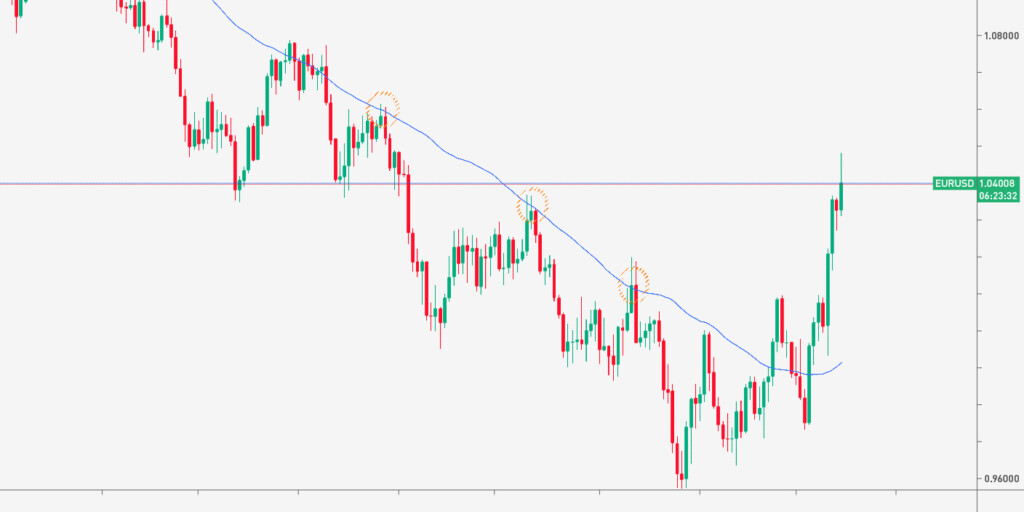
Task: Click the 1.08000 price axis label
Action: pyautogui.click(x=1000, y=35)
